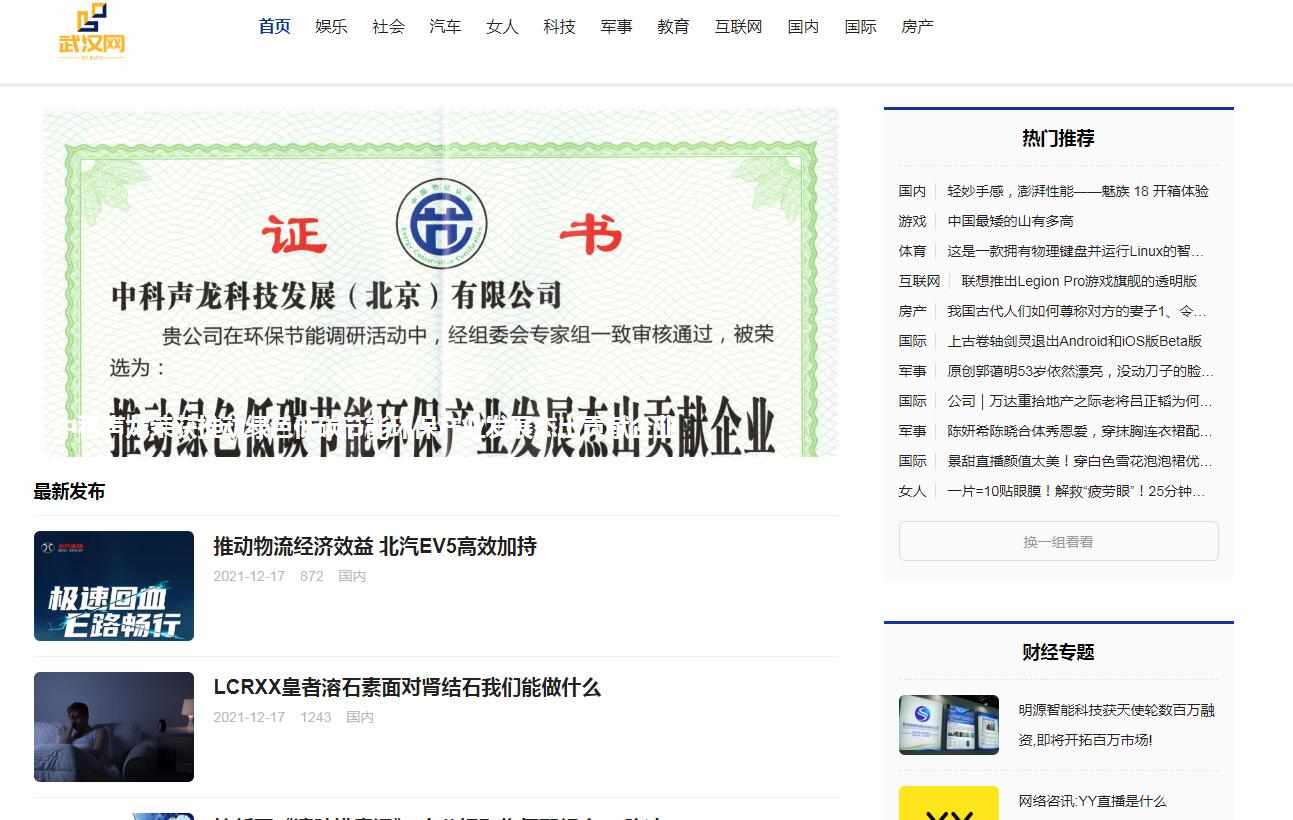
Task: Open article 原创郭蔼明53岁依然漂亮
Action: [1081, 371]
